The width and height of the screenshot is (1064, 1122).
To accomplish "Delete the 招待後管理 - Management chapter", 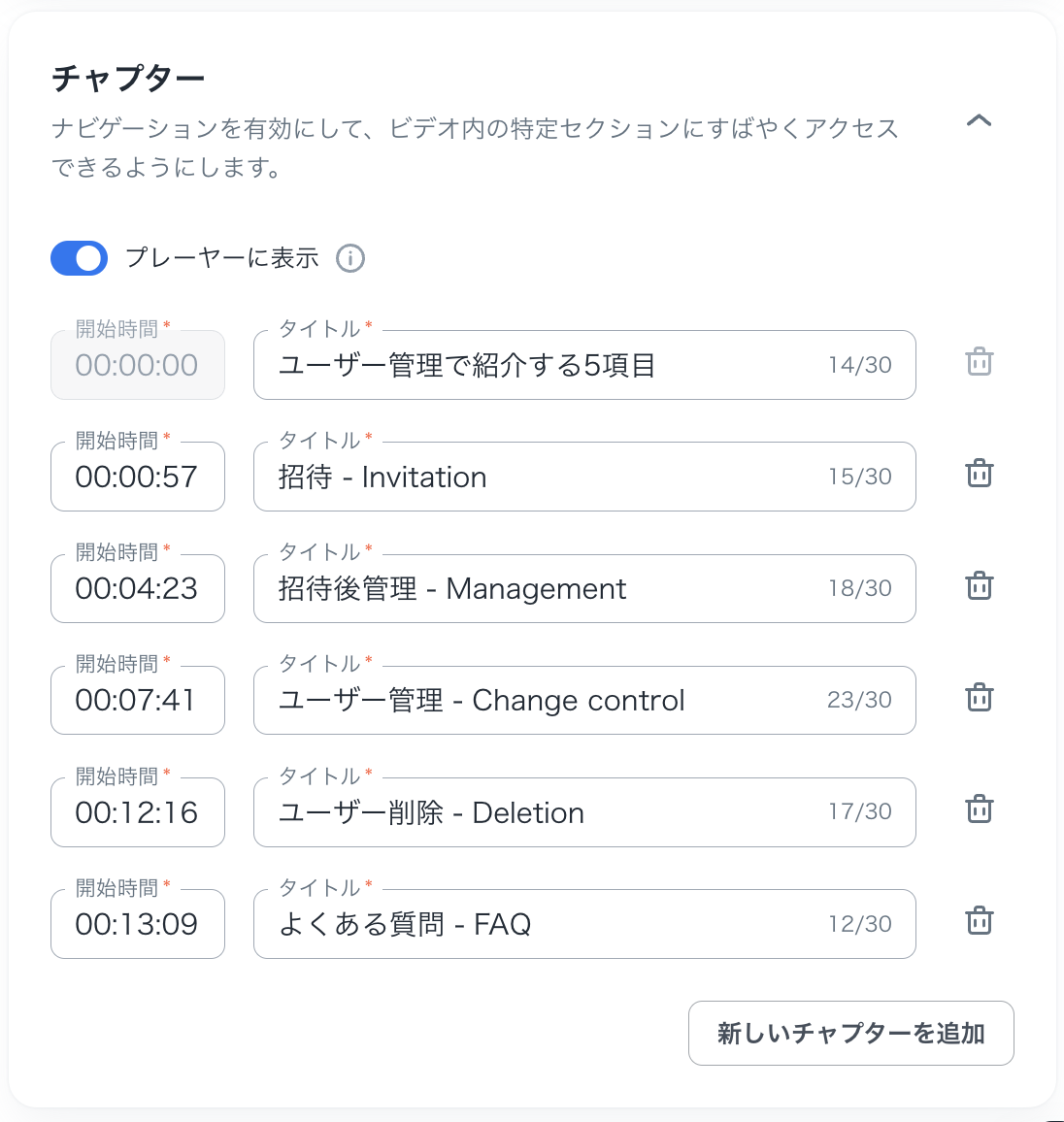I will (x=979, y=586).
